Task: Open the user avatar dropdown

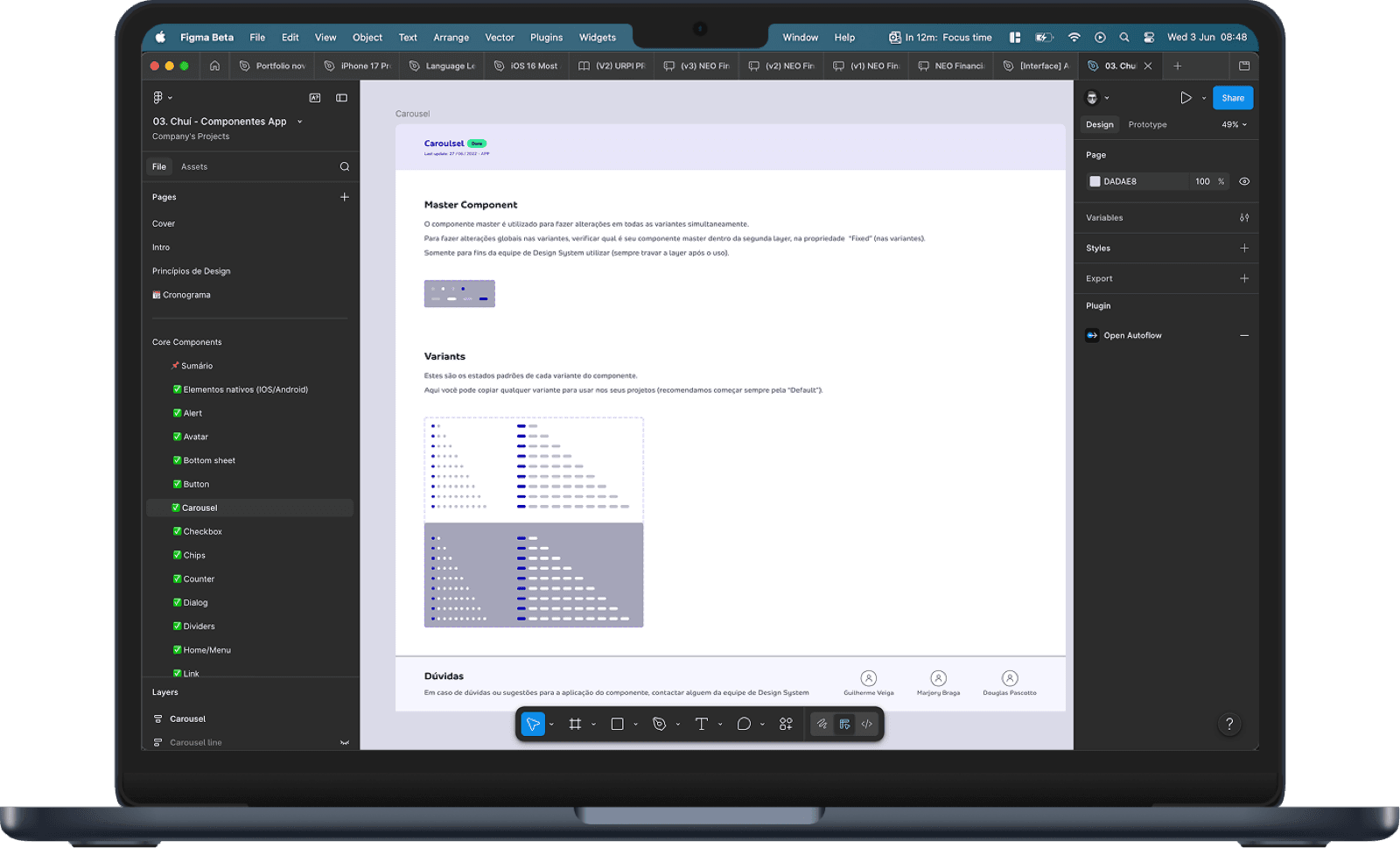Action: pyautogui.click(x=1097, y=98)
